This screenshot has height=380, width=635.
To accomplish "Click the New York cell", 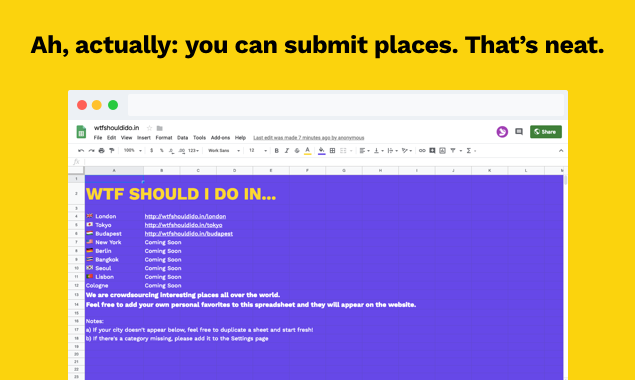I will pyautogui.click(x=114, y=242).
